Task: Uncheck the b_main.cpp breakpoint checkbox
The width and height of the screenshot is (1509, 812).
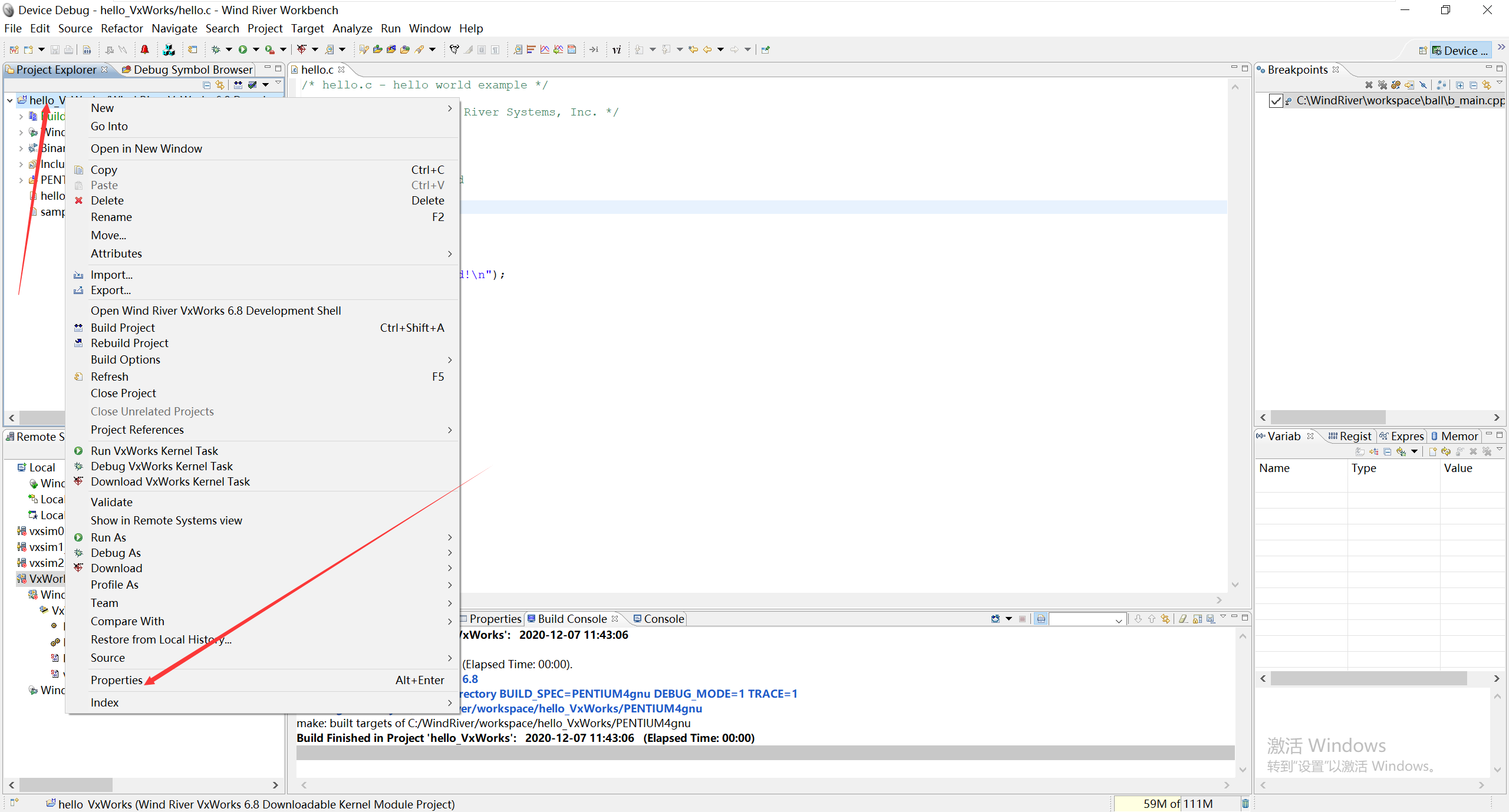Action: pos(1276,101)
